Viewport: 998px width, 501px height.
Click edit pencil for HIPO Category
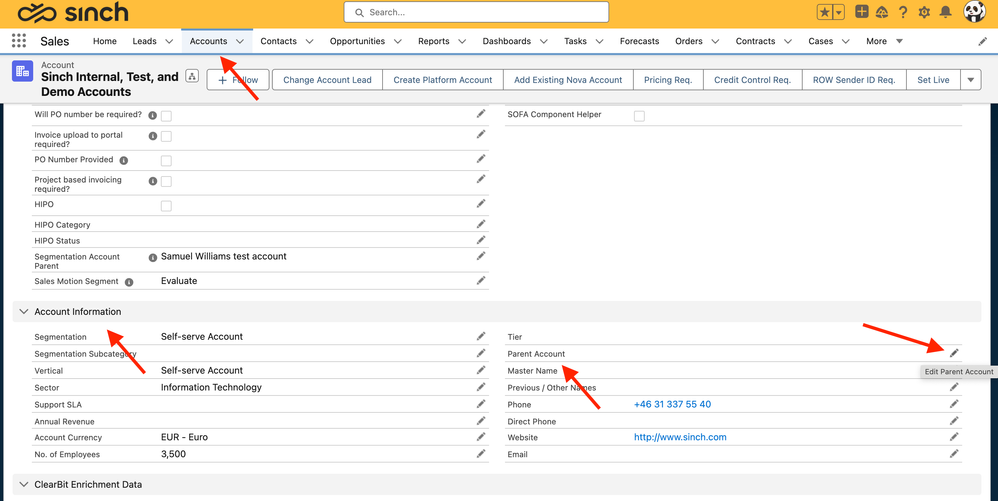[x=481, y=223]
